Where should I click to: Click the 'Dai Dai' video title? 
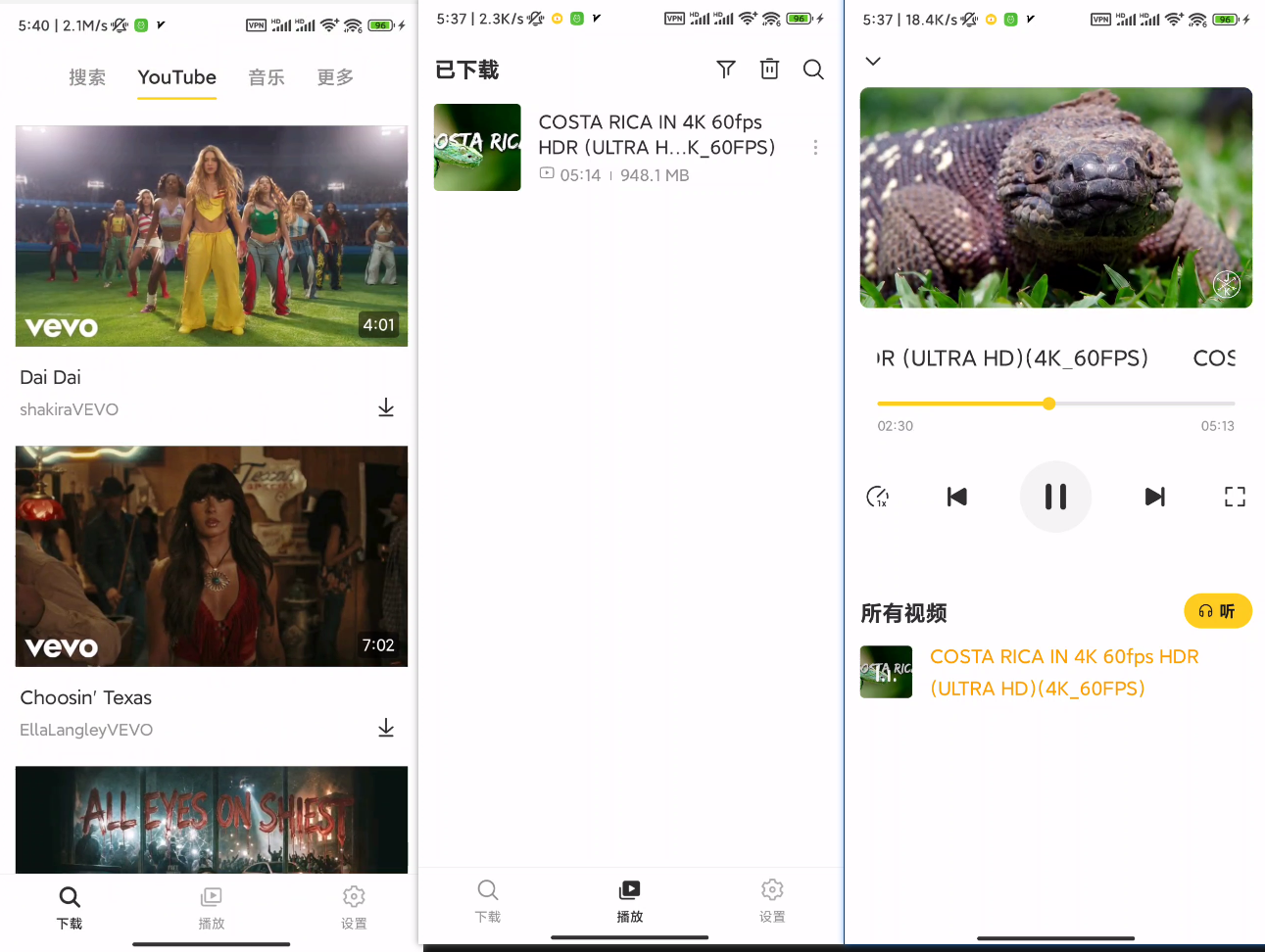51,377
